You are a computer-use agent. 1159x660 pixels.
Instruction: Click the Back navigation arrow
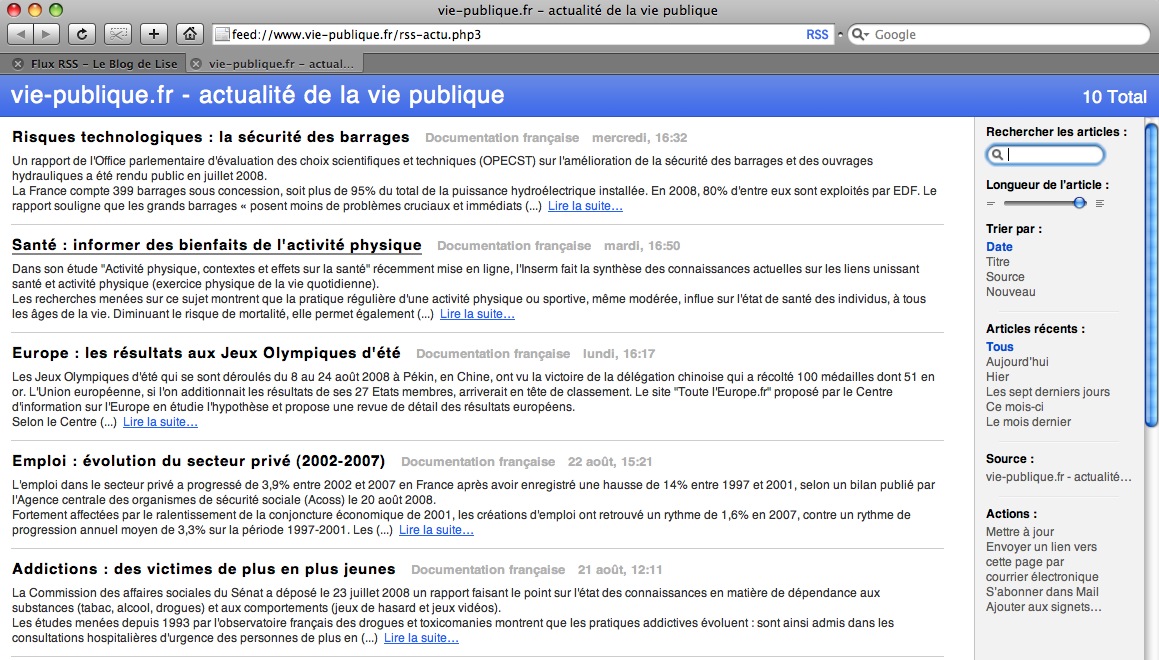click(21, 34)
